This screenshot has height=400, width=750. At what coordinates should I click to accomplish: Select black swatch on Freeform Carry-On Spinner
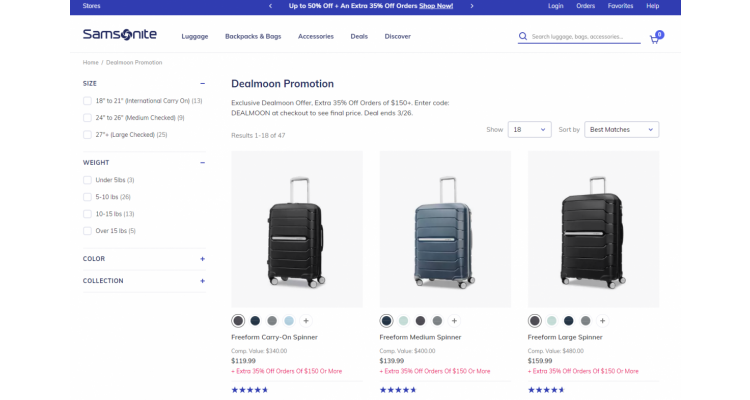tap(238, 321)
